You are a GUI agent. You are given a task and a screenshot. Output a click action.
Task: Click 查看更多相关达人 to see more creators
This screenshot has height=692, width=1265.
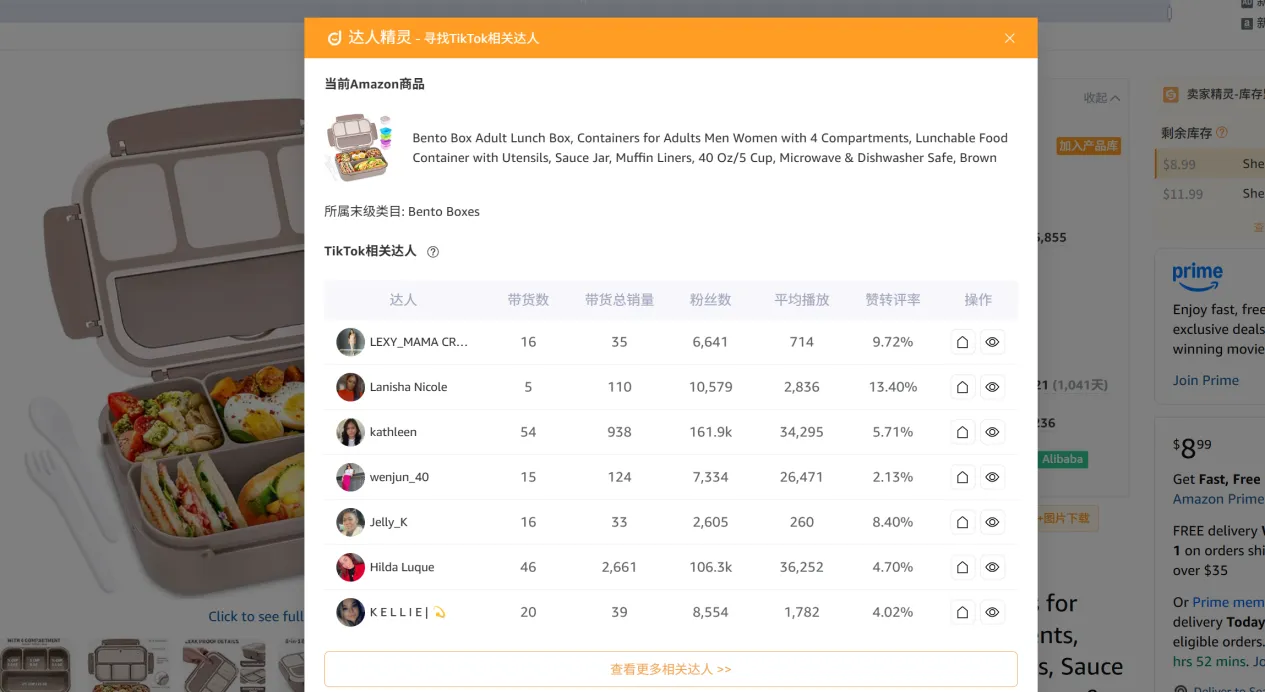(x=670, y=668)
